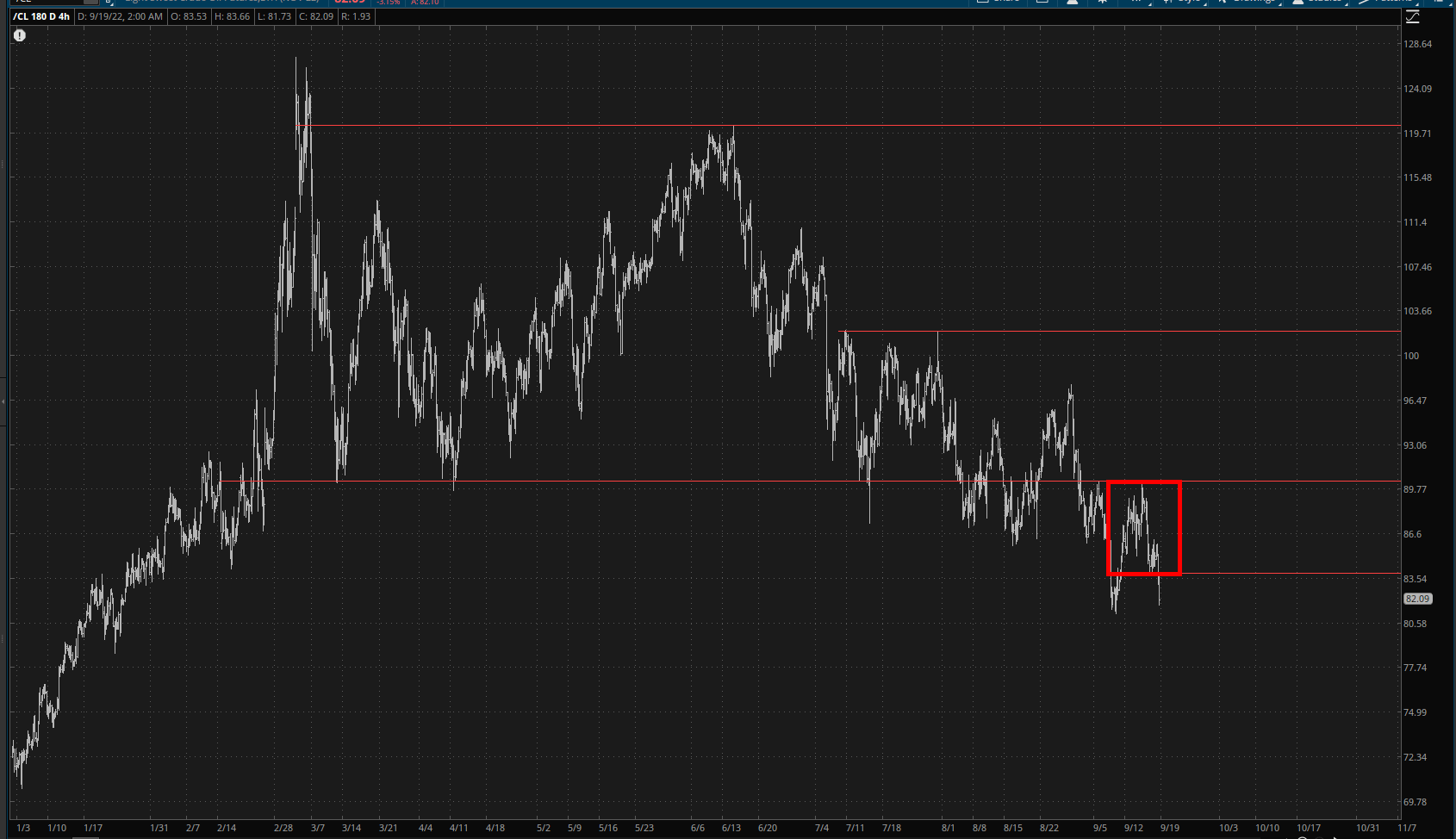Click the C: 82.09 close value readout
The image size is (1456, 839).
tap(316, 16)
